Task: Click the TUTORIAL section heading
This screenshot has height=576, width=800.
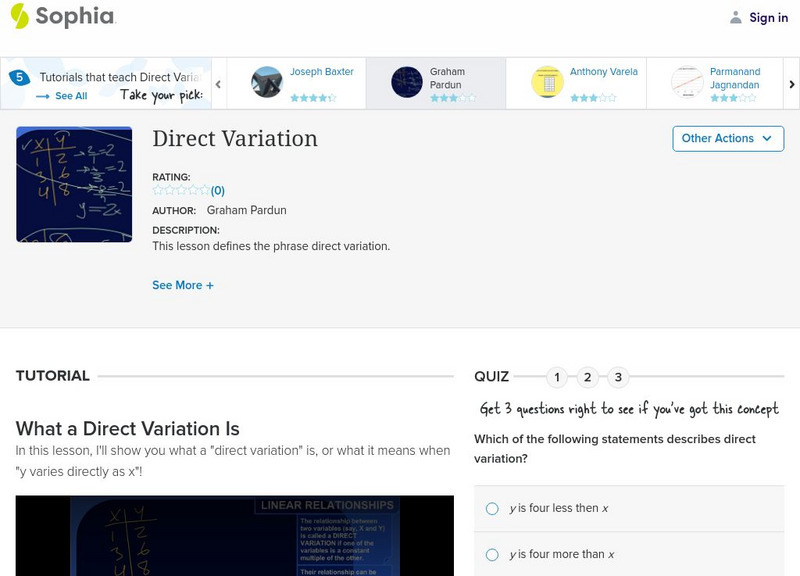Action: click(x=53, y=376)
